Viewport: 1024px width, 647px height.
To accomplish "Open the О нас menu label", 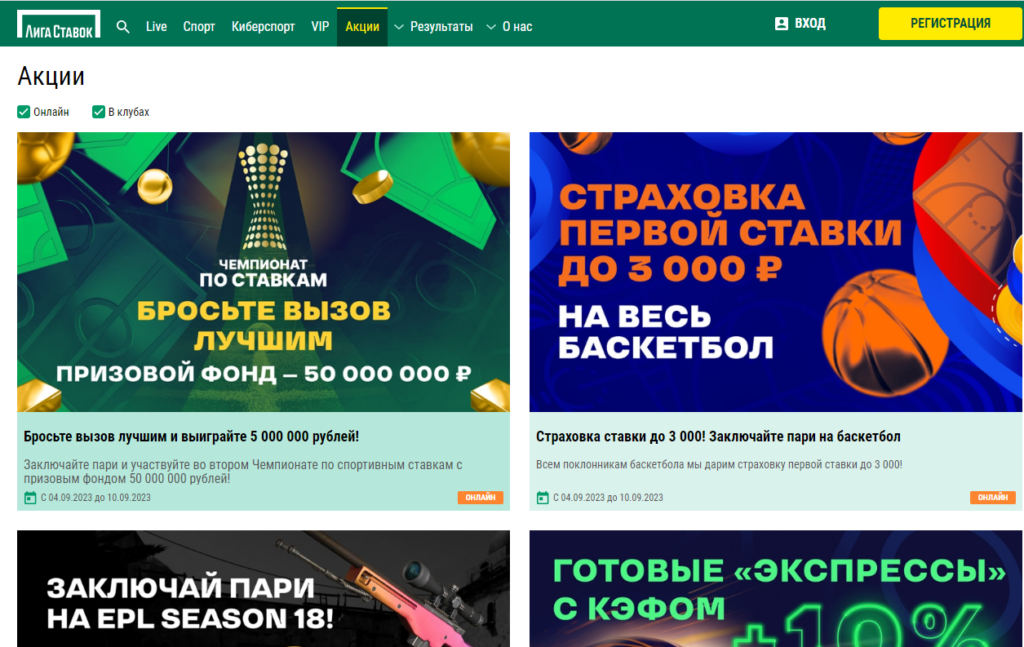I will pyautogui.click(x=517, y=27).
